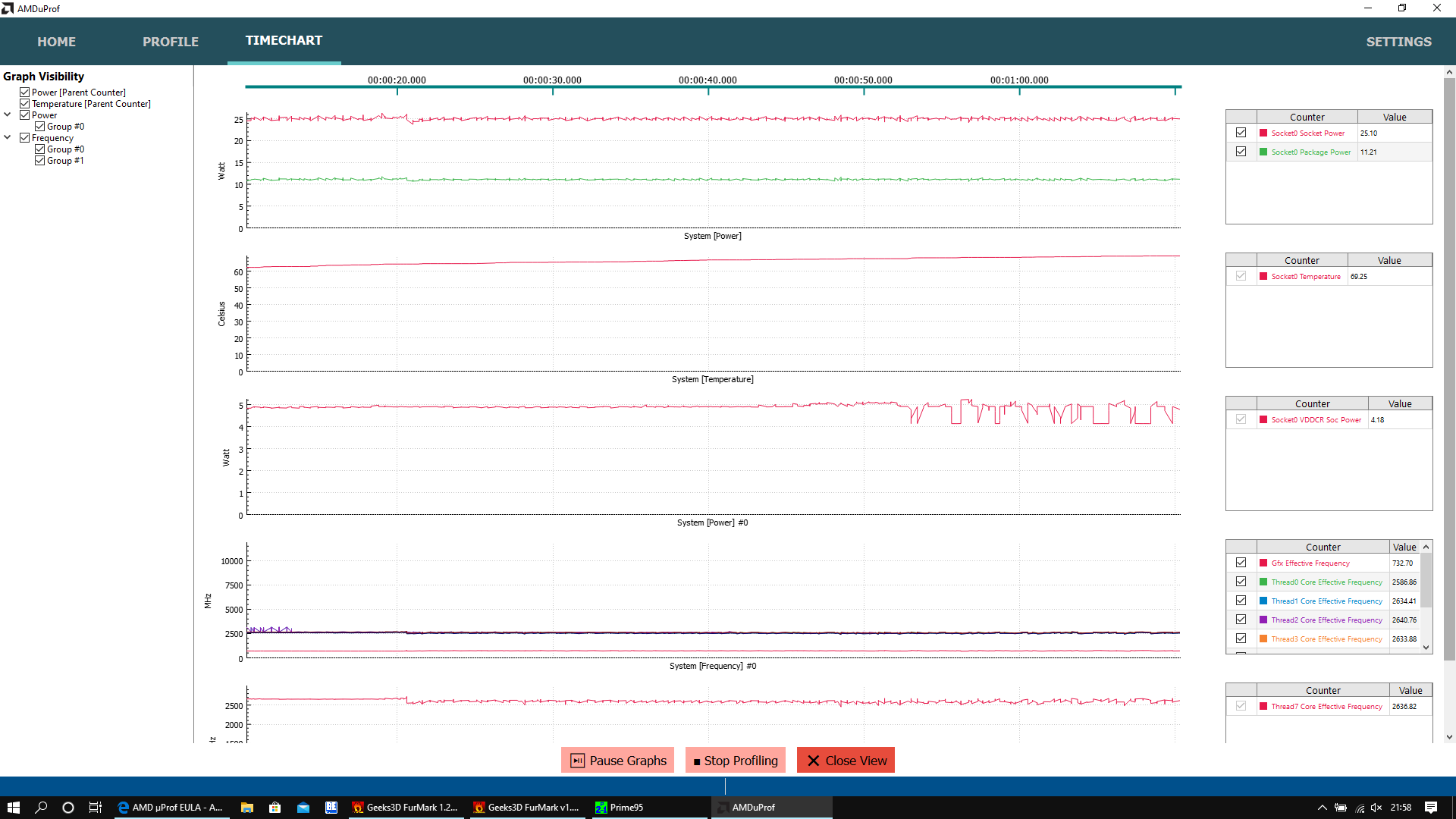The width and height of the screenshot is (1456, 819).
Task: Click the Stop Profiling button
Action: point(735,761)
